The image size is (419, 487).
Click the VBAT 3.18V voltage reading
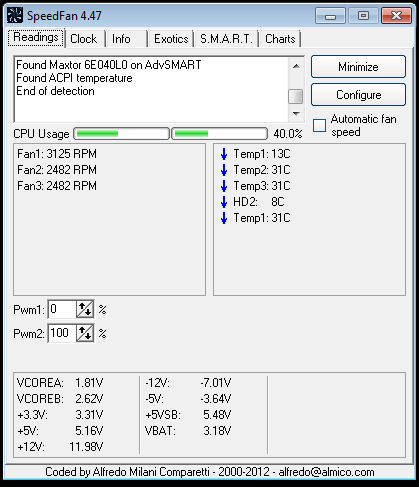coord(188,431)
